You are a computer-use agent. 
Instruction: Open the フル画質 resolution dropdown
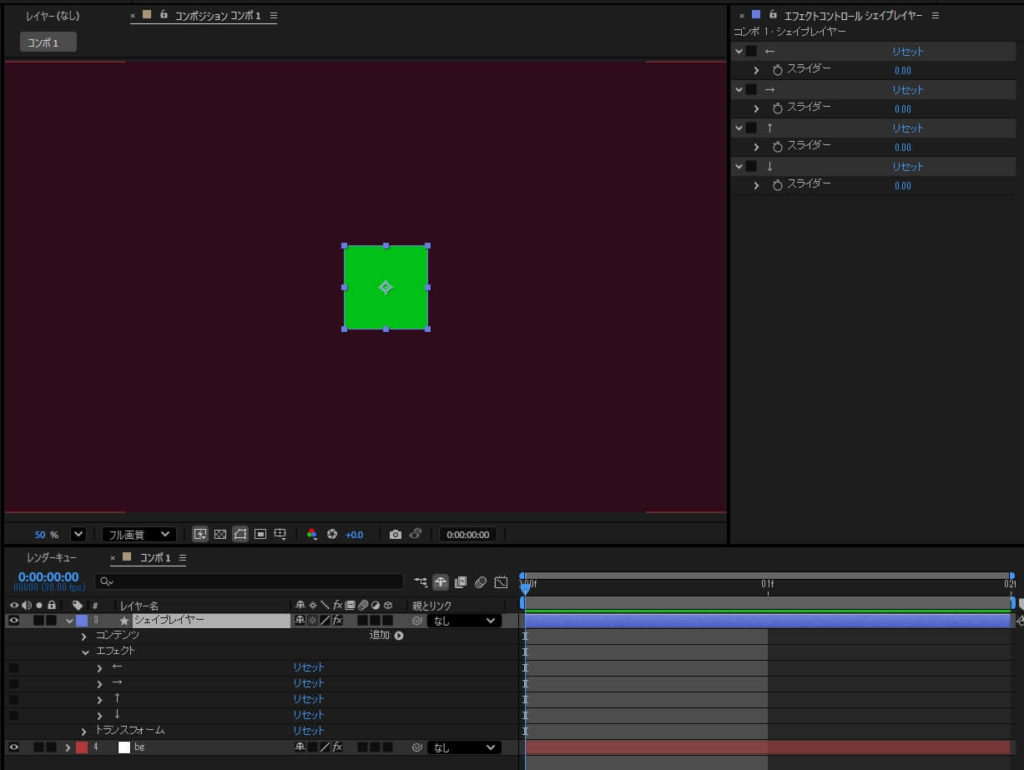(139, 534)
